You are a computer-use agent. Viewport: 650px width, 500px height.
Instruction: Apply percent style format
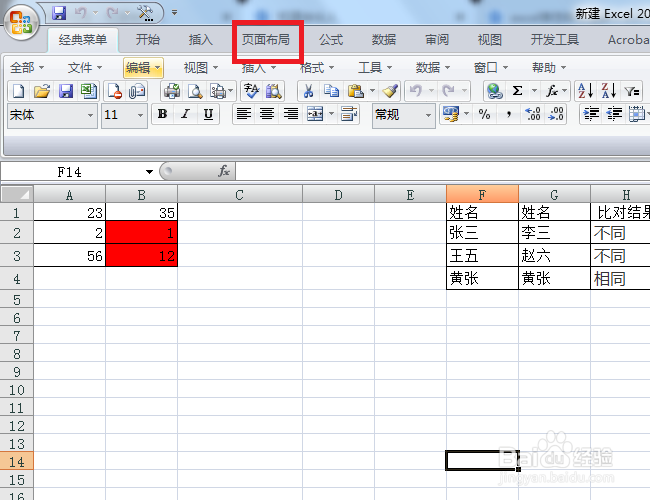click(x=484, y=114)
